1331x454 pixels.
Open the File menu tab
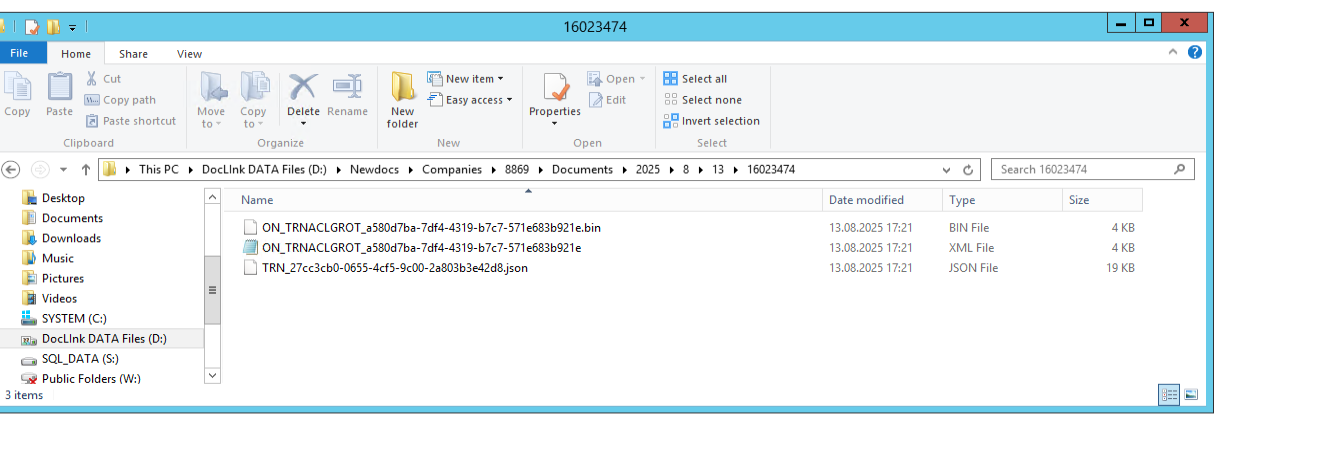click(18, 53)
